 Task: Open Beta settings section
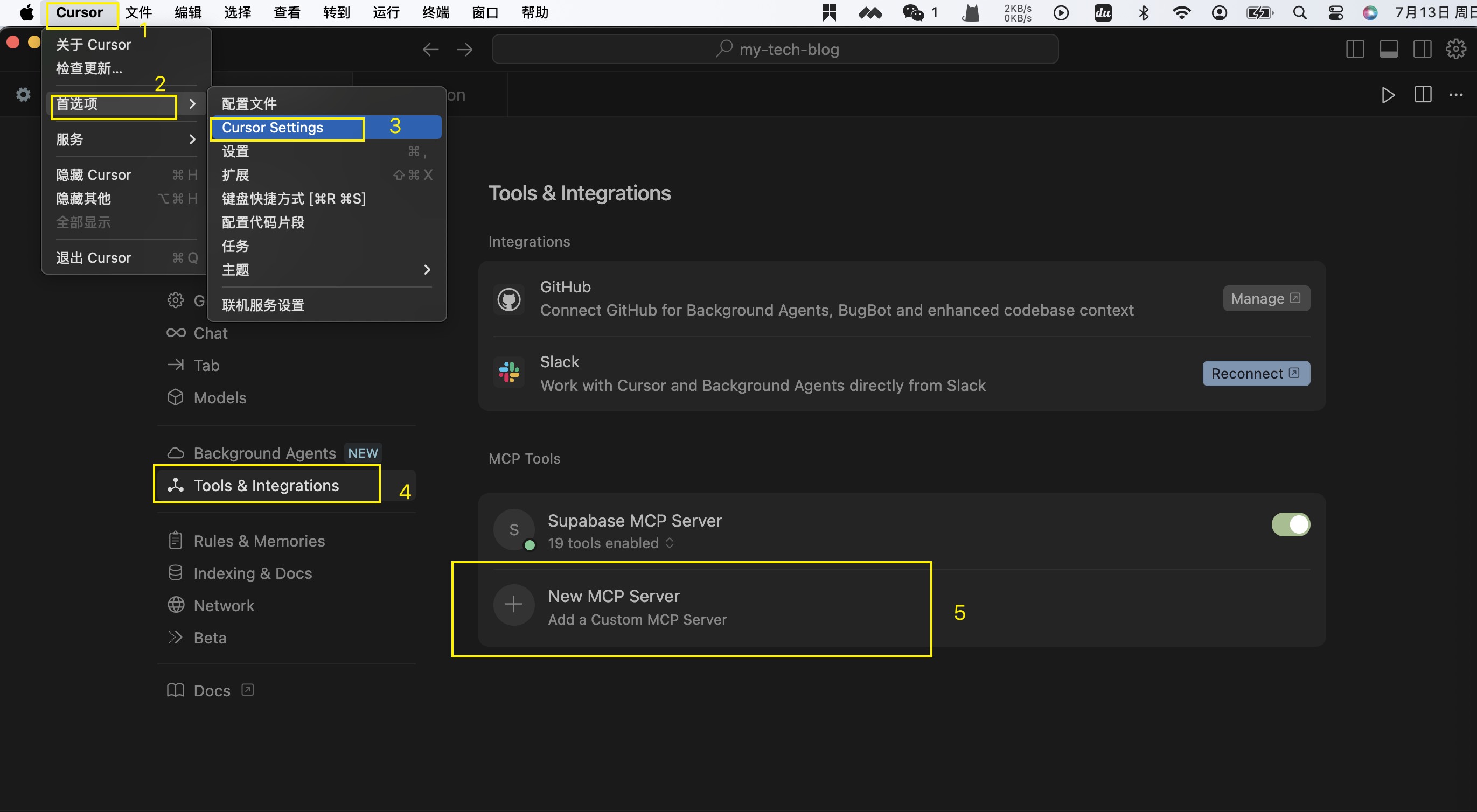pyautogui.click(x=285, y=638)
